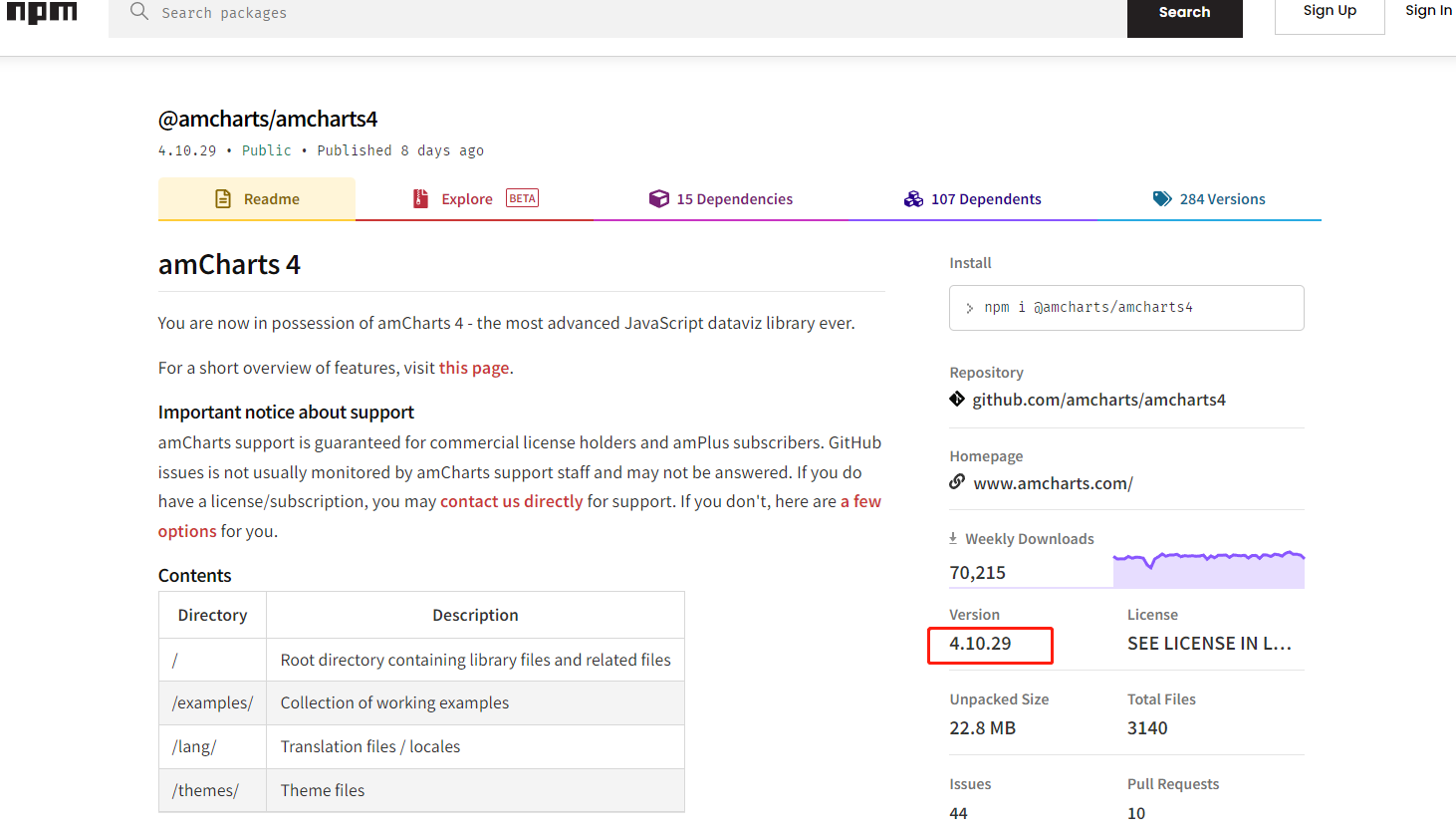Open the github.com/amcharts/amcharts4 repository link
Screen dimensions: 1456x831
coord(1098,400)
